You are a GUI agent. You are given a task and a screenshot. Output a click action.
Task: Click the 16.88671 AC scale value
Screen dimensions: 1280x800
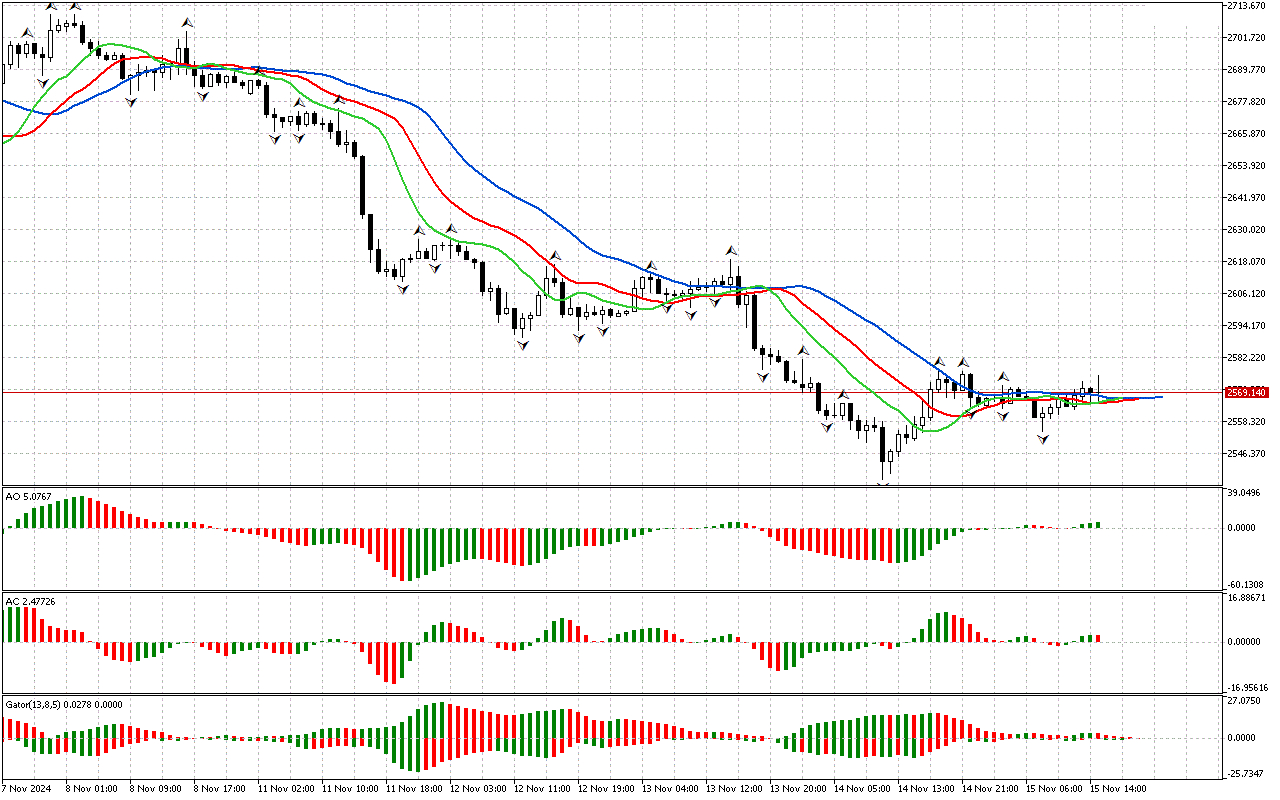pos(1248,597)
